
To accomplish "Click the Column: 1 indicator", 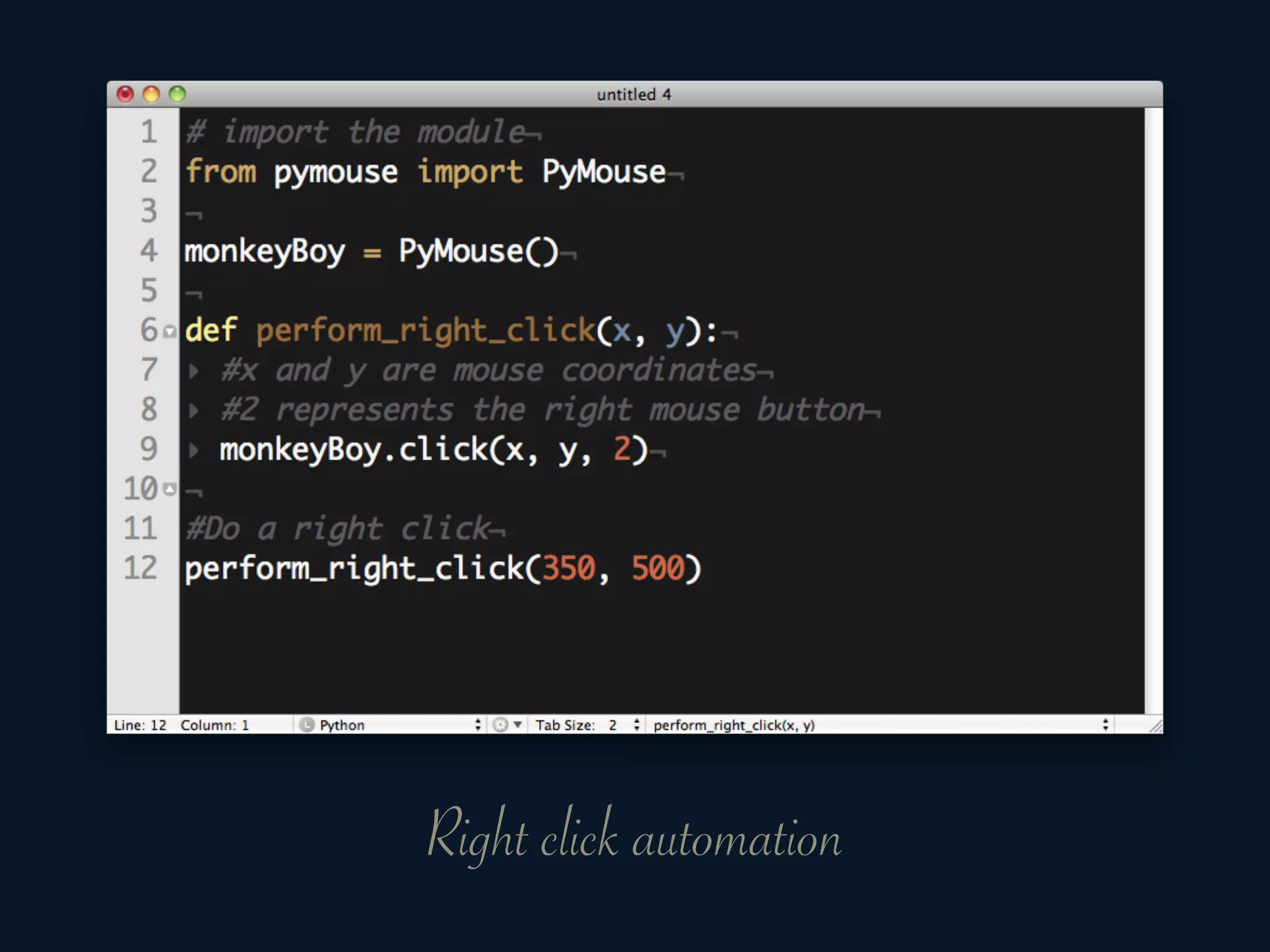I will tap(215, 725).
